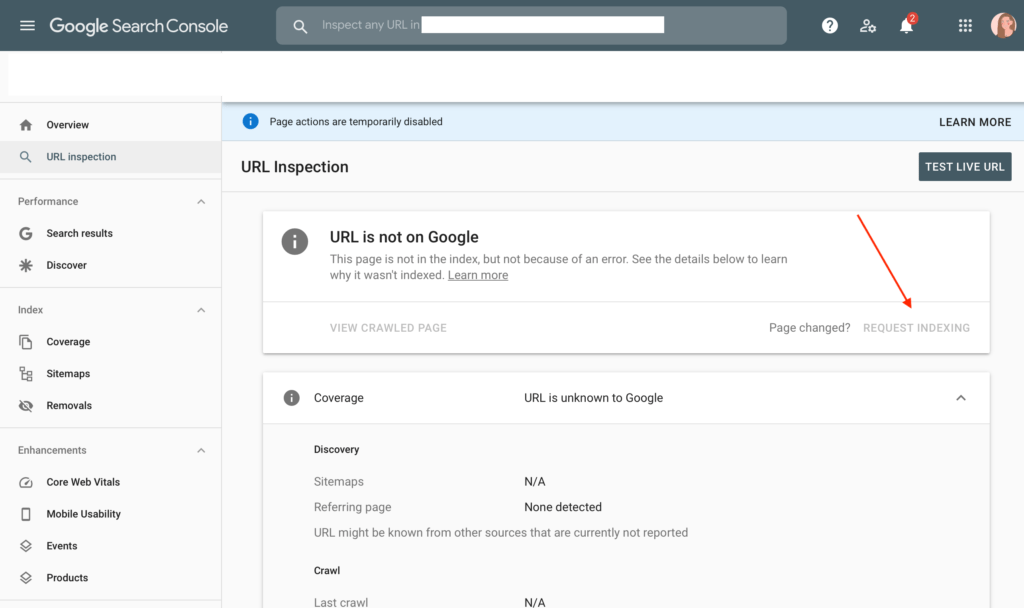Click the 'URL is unknown to Google' status
Screen dimensions: 1024x608
593,398
